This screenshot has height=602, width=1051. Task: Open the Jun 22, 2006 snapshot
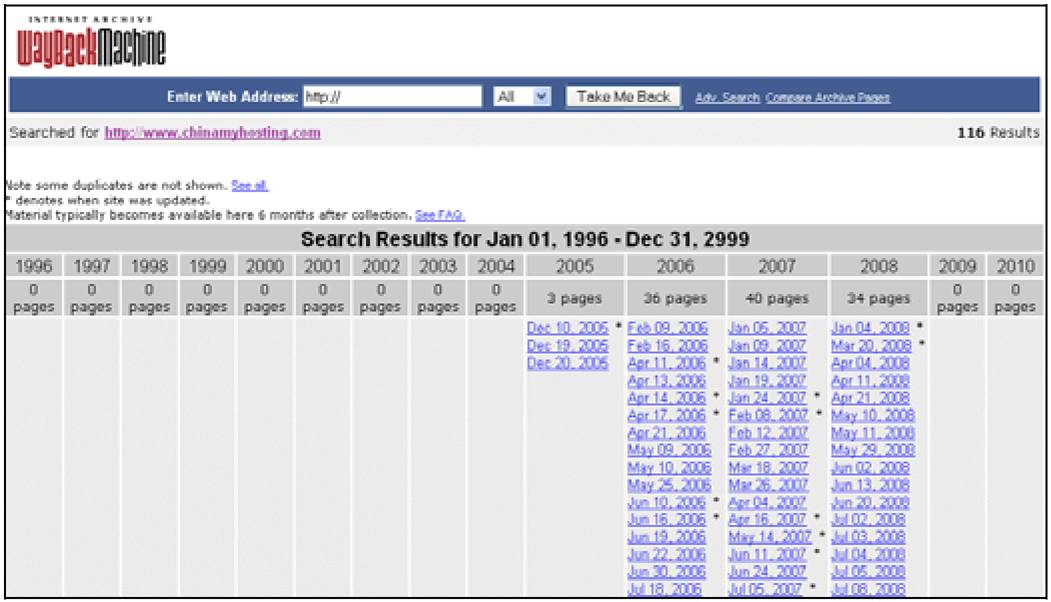pos(667,554)
